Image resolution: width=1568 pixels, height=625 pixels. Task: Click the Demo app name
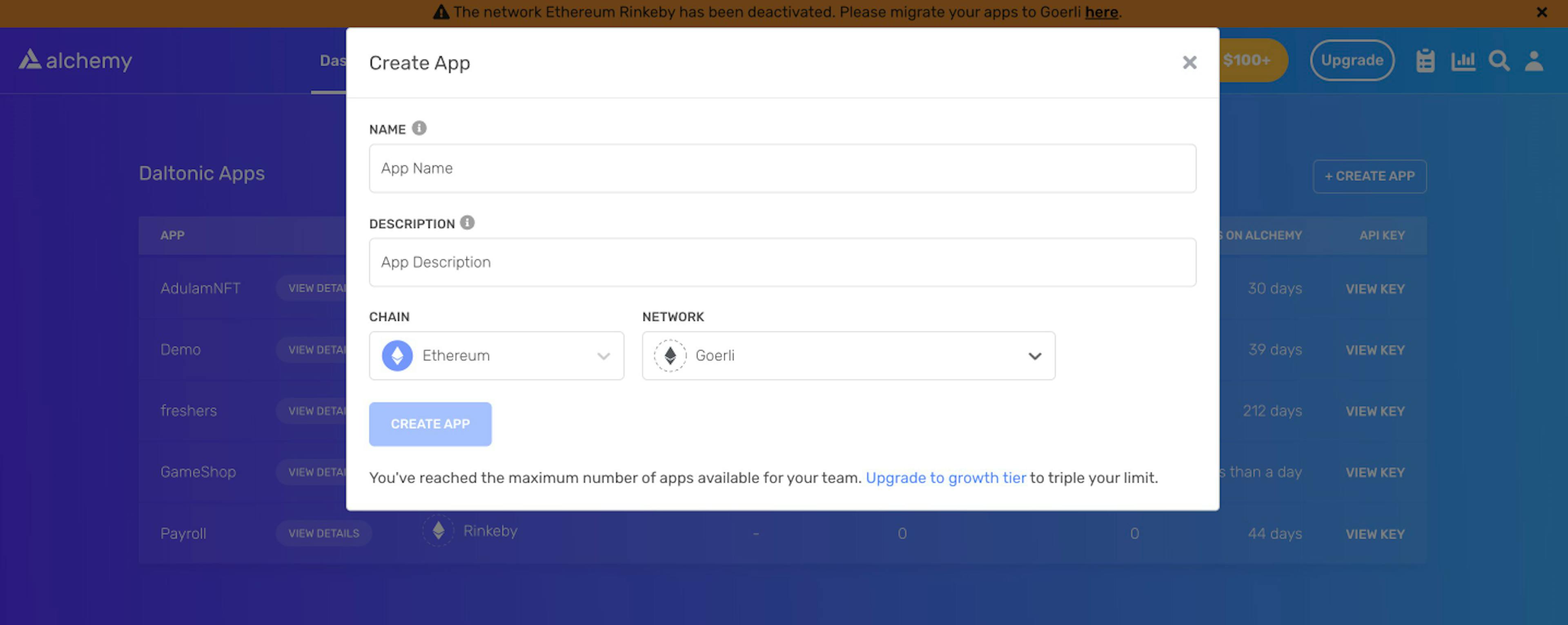pyautogui.click(x=180, y=350)
